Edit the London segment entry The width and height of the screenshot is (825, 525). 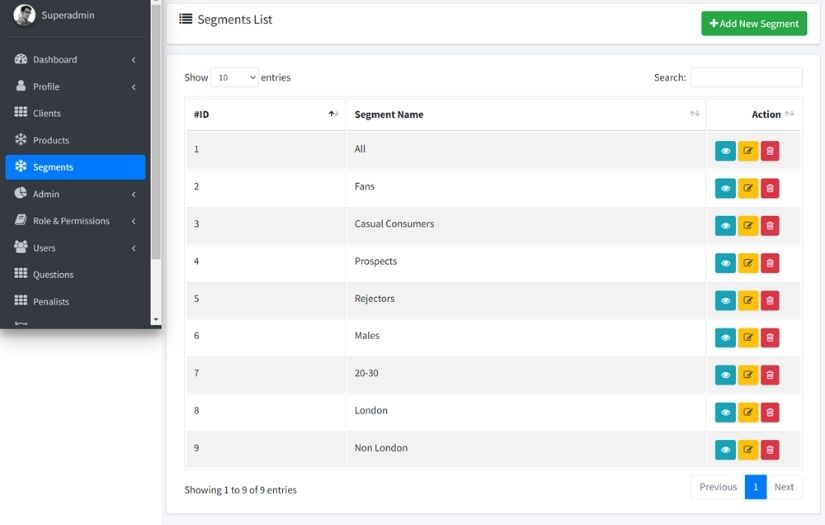748,412
